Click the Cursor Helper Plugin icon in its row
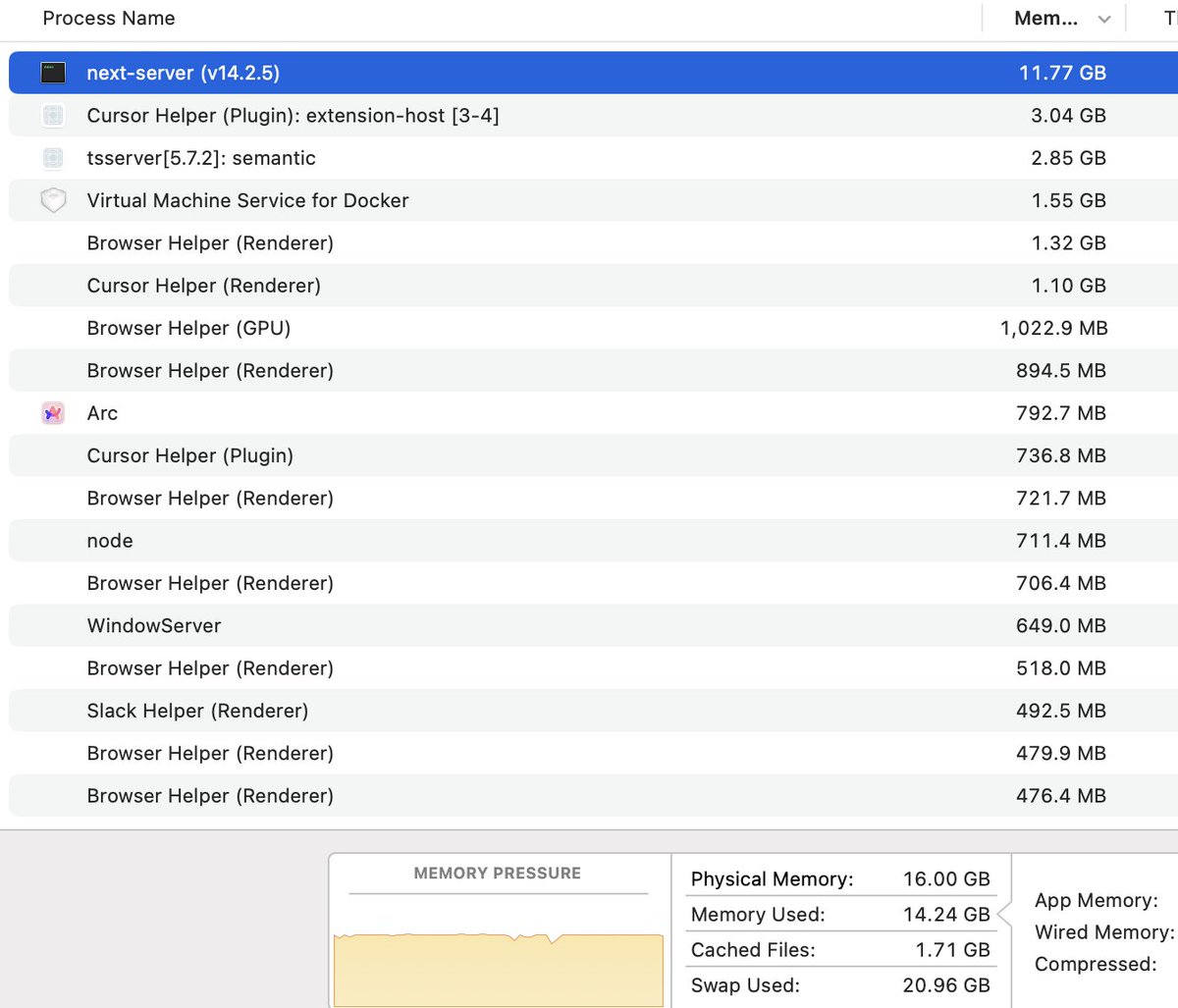 point(53,455)
